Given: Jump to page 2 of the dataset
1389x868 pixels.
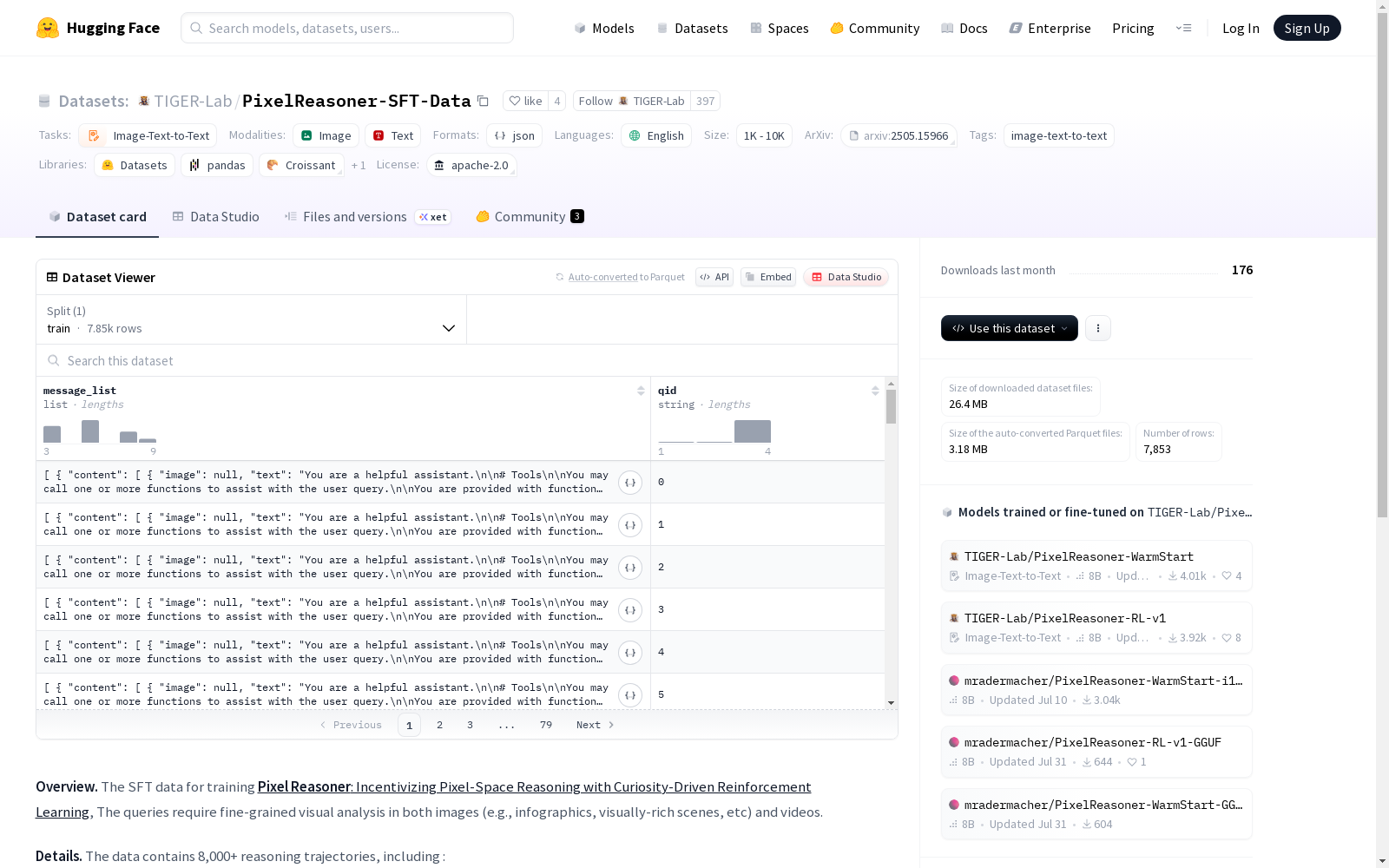Looking at the screenshot, I should 440,725.
